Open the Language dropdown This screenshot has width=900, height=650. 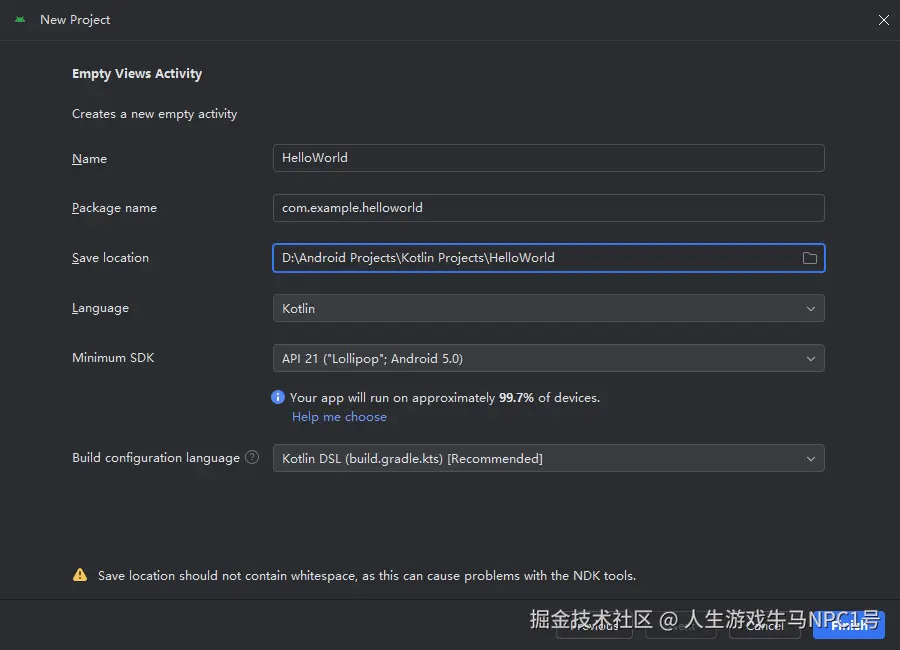[x=548, y=308]
